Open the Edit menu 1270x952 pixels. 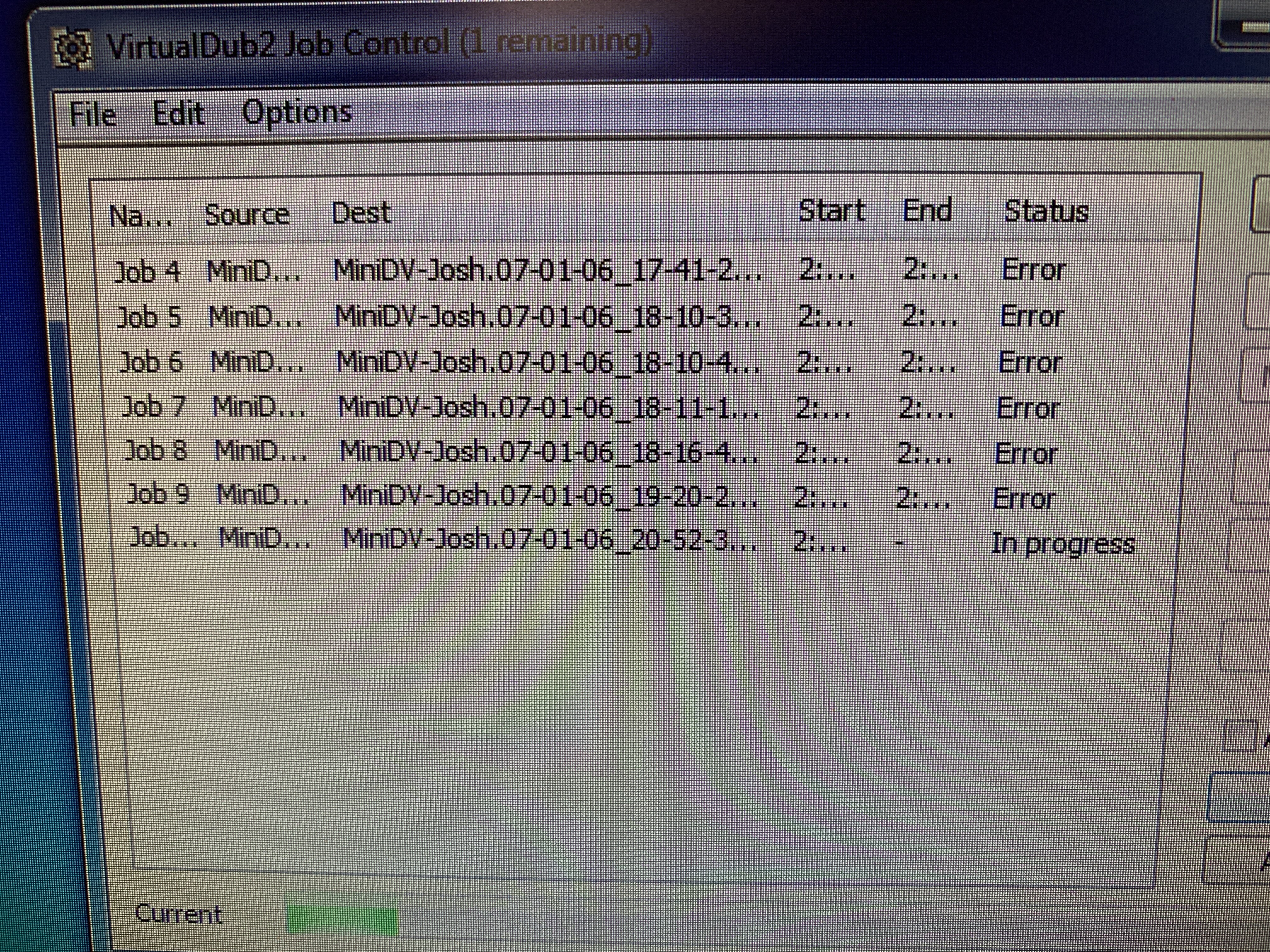(178, 112)
